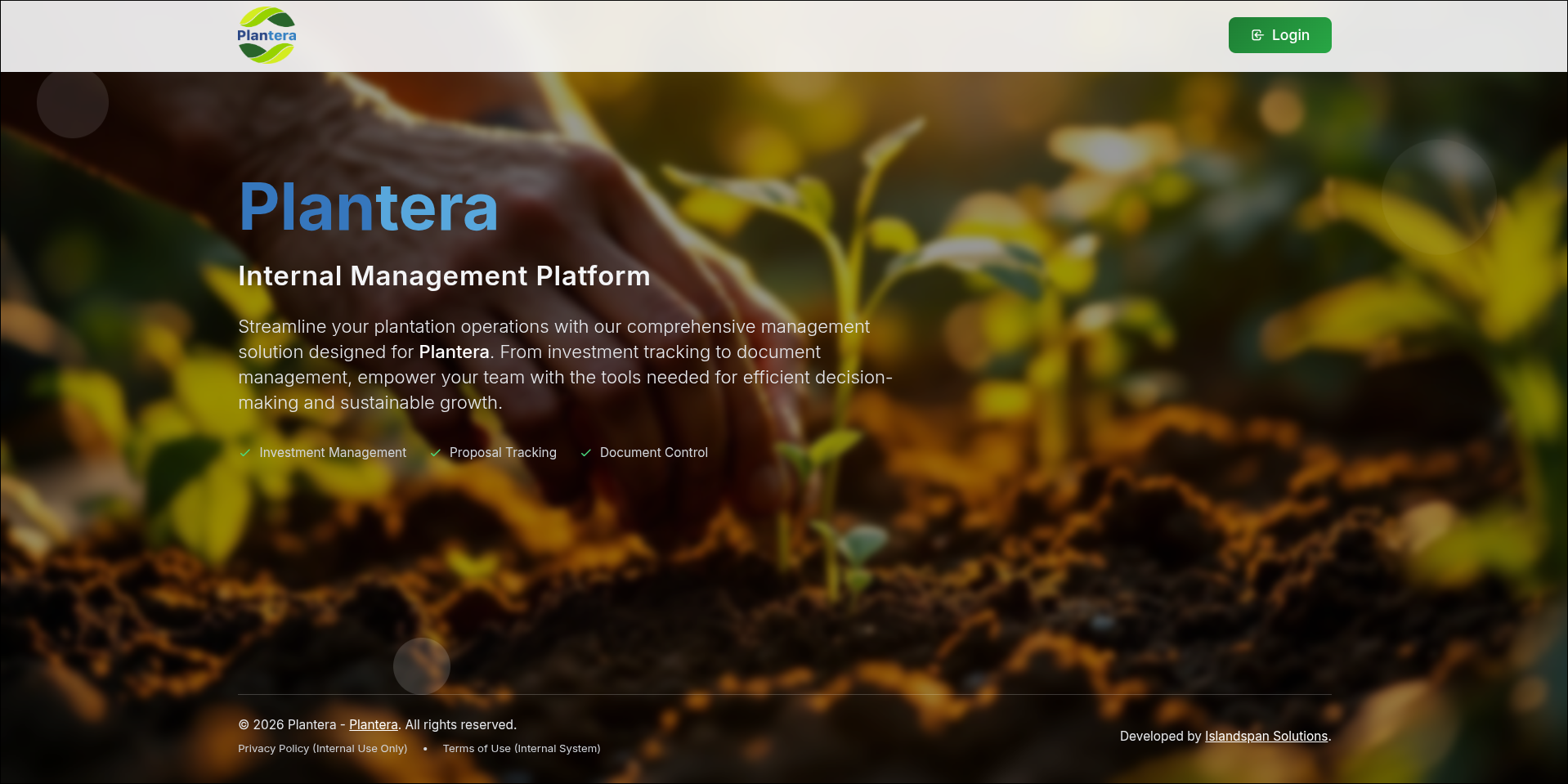Open Terms of Use (Internal System)
This screenshot has width=1568, height=784.
coord(522,748)
